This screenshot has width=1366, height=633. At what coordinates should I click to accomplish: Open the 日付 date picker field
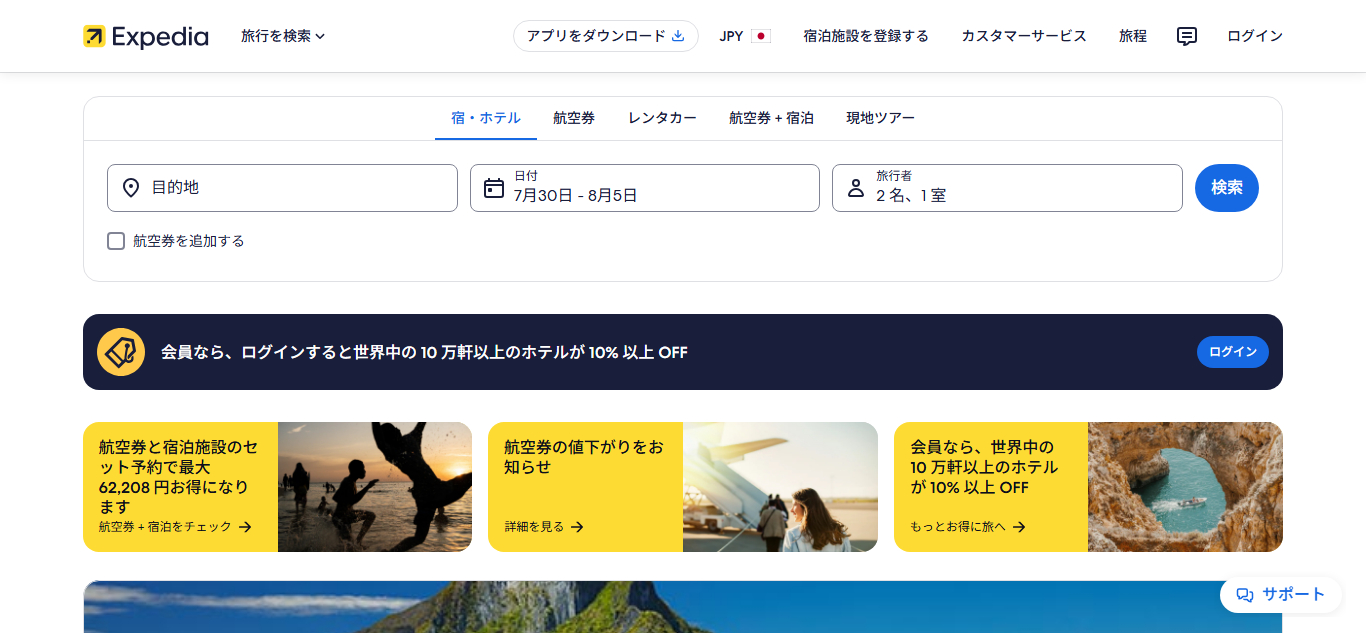pos(645,188)
